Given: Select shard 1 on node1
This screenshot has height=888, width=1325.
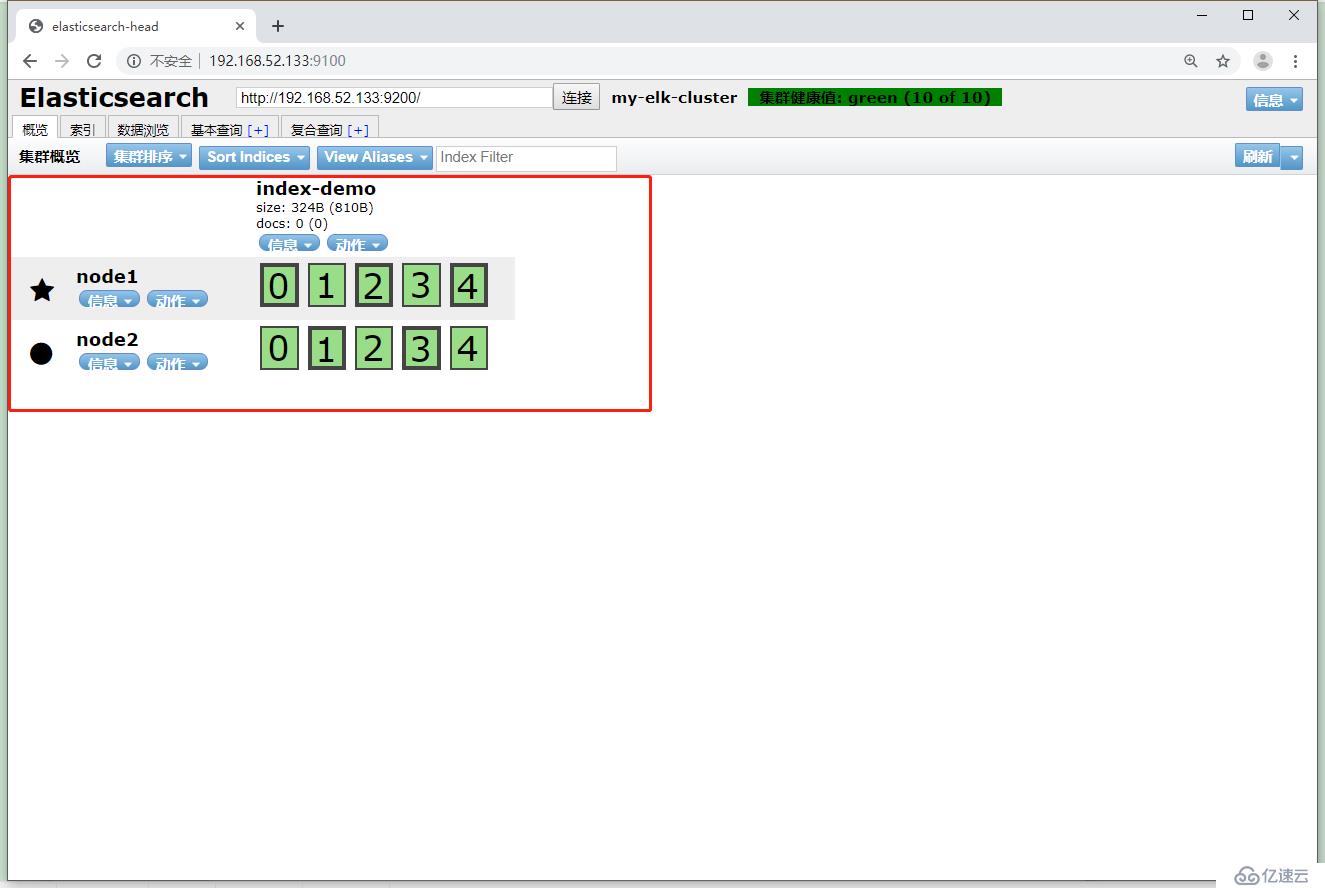Looking at the screenshot, I should coord(326,286).
